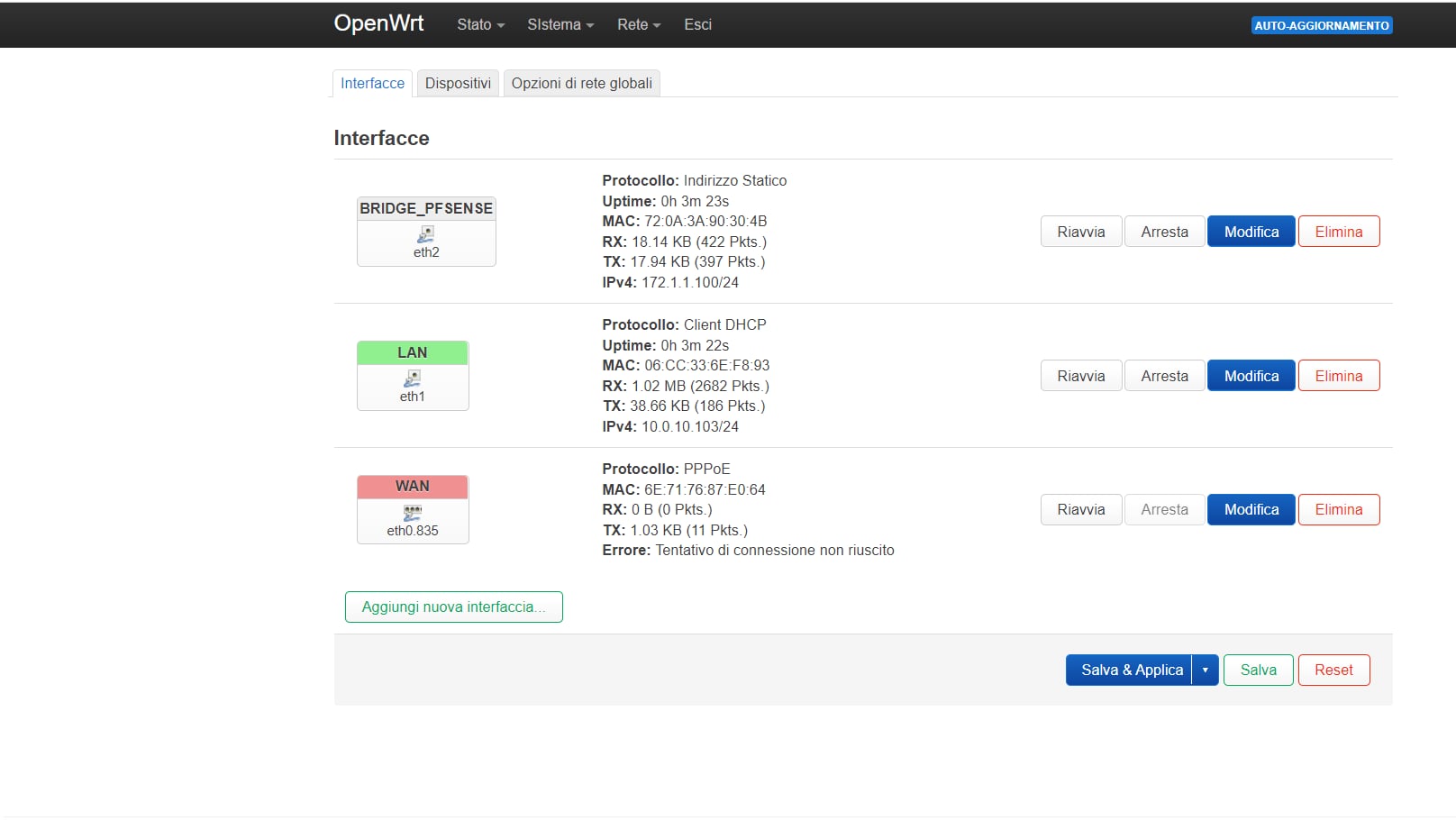The width and height of the screenshot is (1456, 821).
Task: Open the Opzioni di rete globali tab
Action: pyautogui.click(x=581, y=83)
